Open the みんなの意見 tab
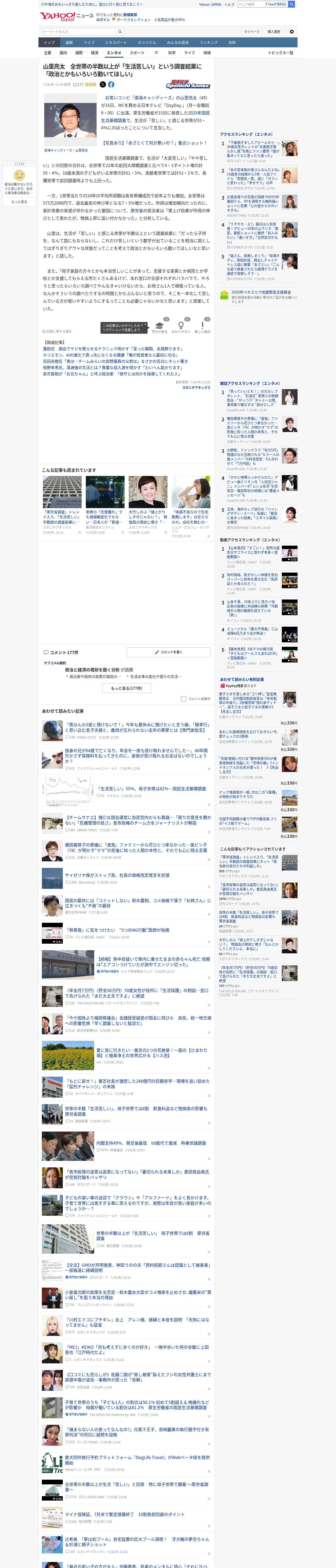 178,43
